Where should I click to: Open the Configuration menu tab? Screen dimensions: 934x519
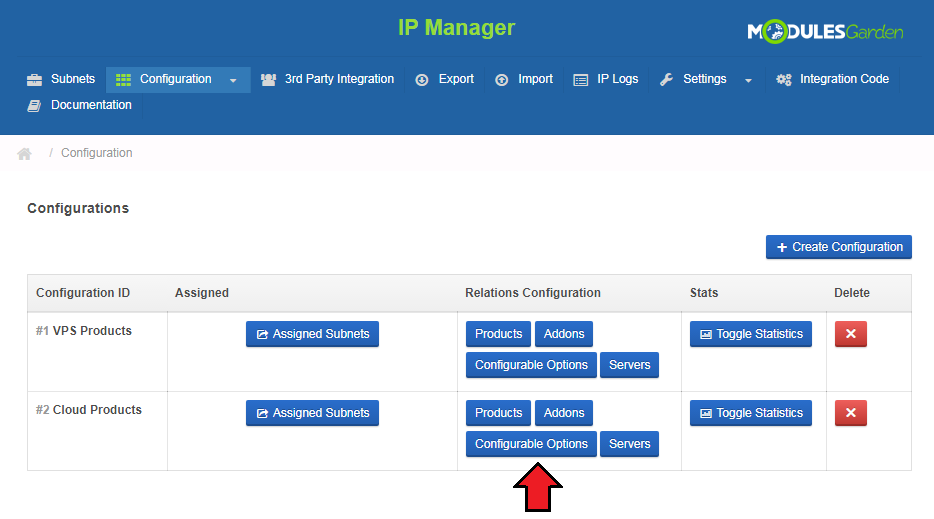(178, 79)
